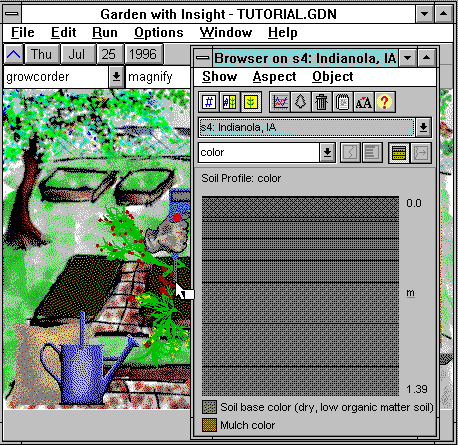Click the color aspect text field
This screenshot has height=445, width=458.
pyautogui.click(x=259, y=153)
